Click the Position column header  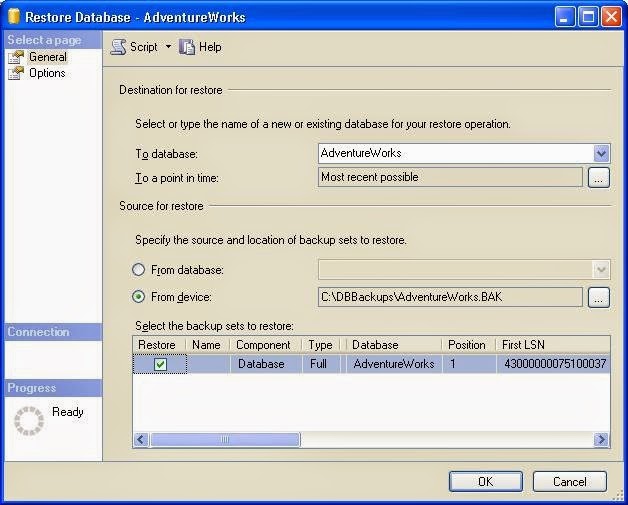469,345
